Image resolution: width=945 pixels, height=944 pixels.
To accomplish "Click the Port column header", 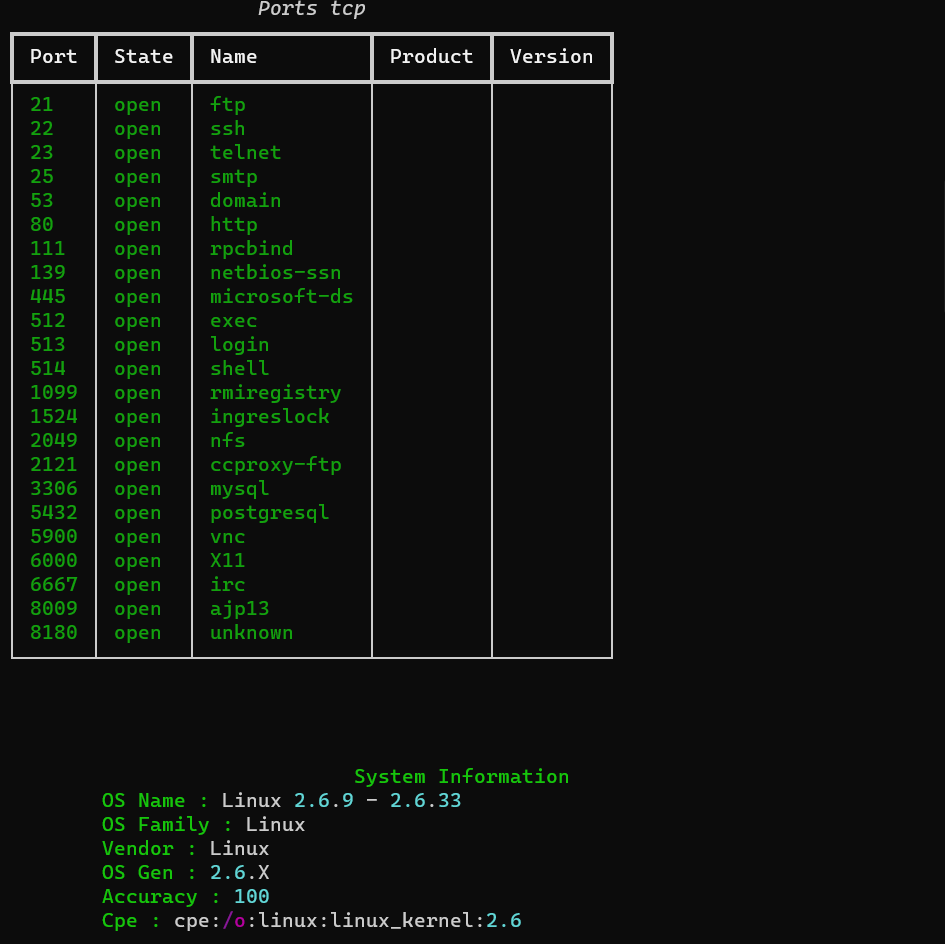I will tap(54, 57).
